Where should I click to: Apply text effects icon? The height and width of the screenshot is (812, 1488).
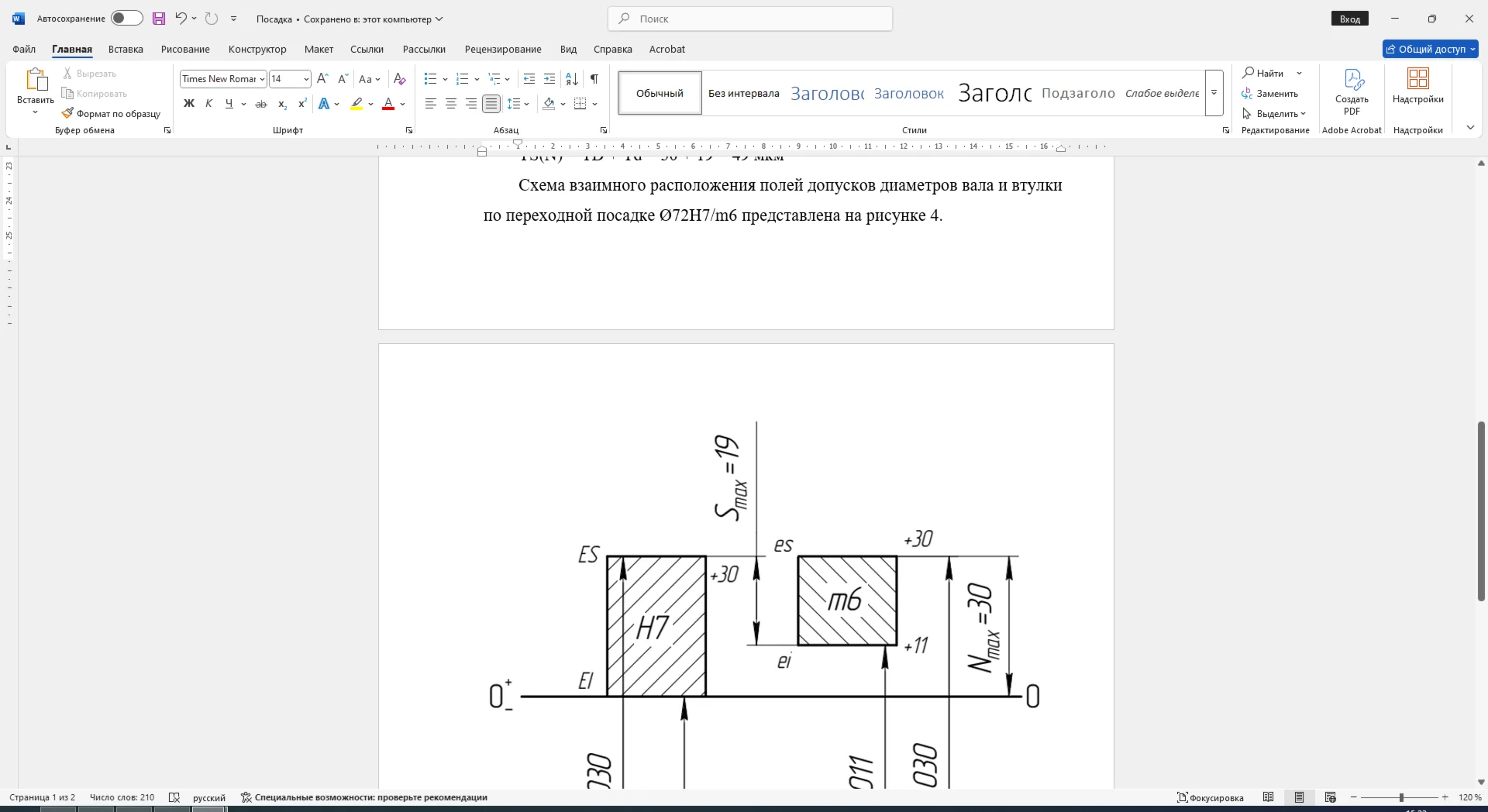click(324, 103)
